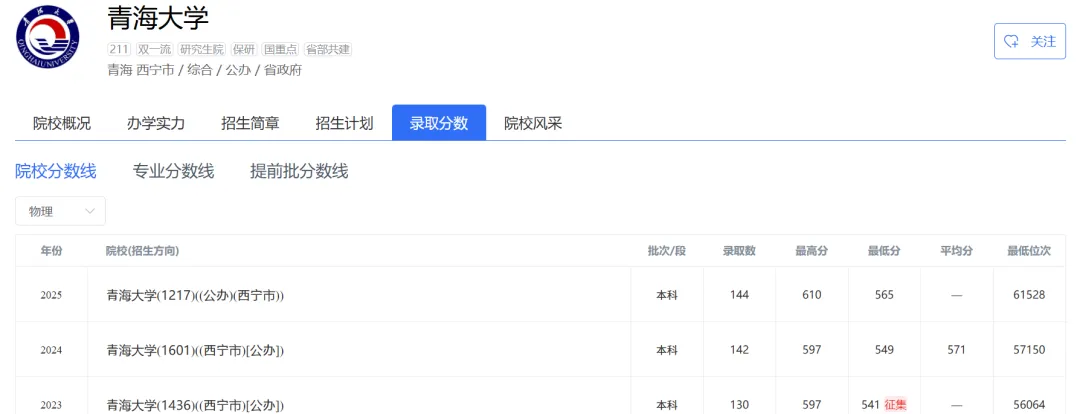Click the 2024 year cell
This screenshot has width=1080, height=414.
(x=51, y=350)
